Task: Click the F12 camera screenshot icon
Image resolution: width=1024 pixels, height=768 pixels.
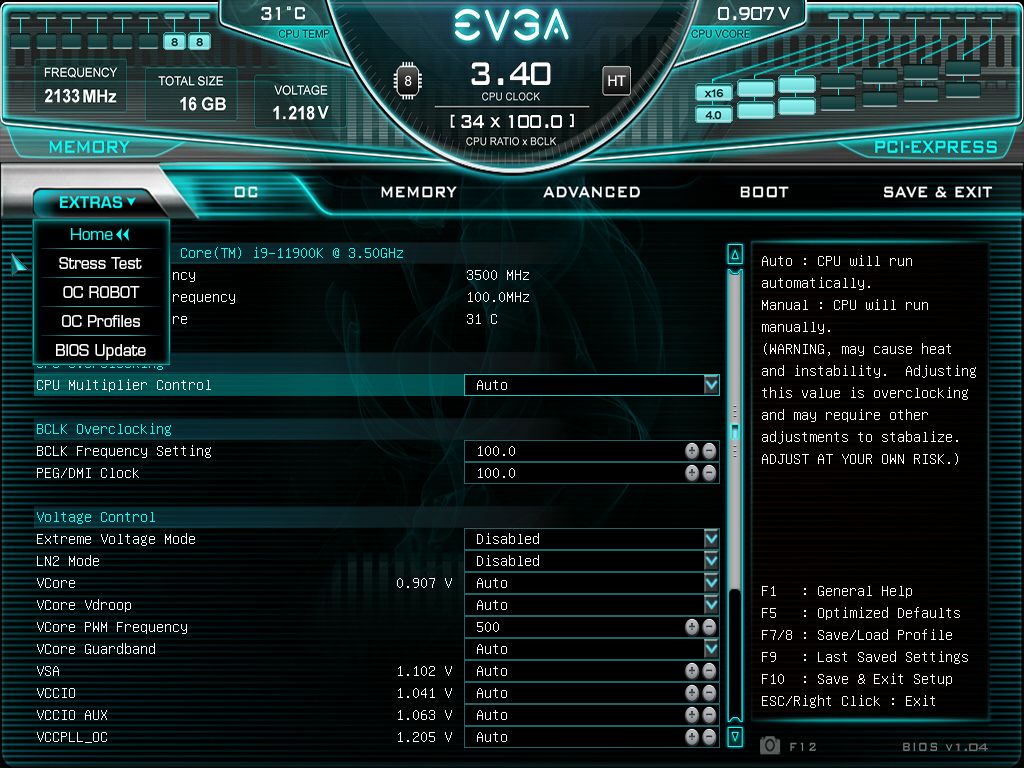Action: [770, 745]
